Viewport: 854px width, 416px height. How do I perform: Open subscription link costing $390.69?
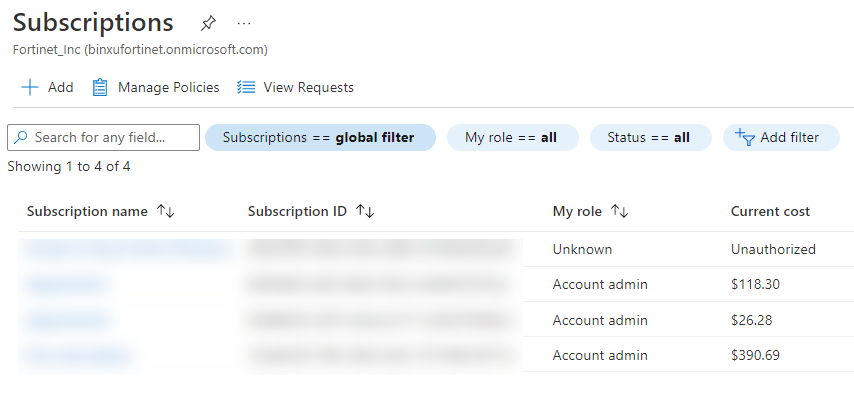[78, 355]
